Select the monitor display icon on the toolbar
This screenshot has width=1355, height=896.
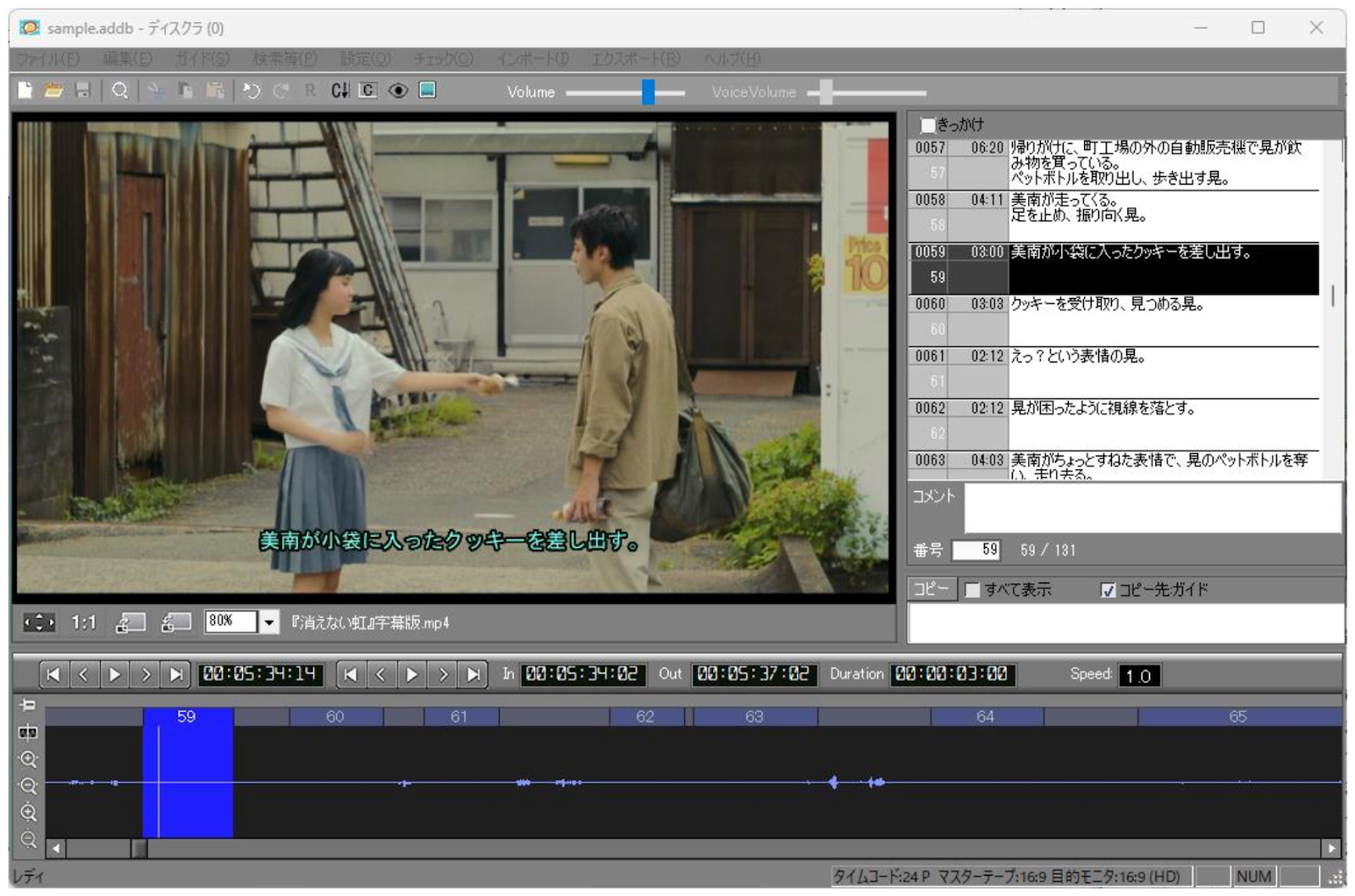point(429,90)
